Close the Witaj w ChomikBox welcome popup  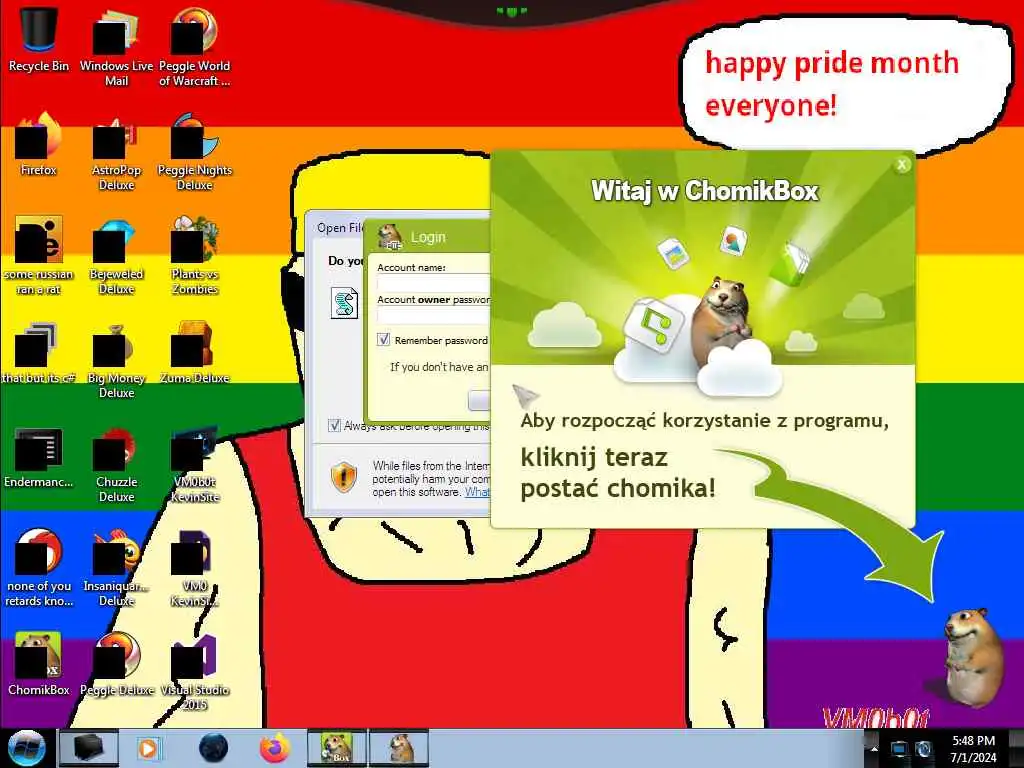click(x=902, y=165)
